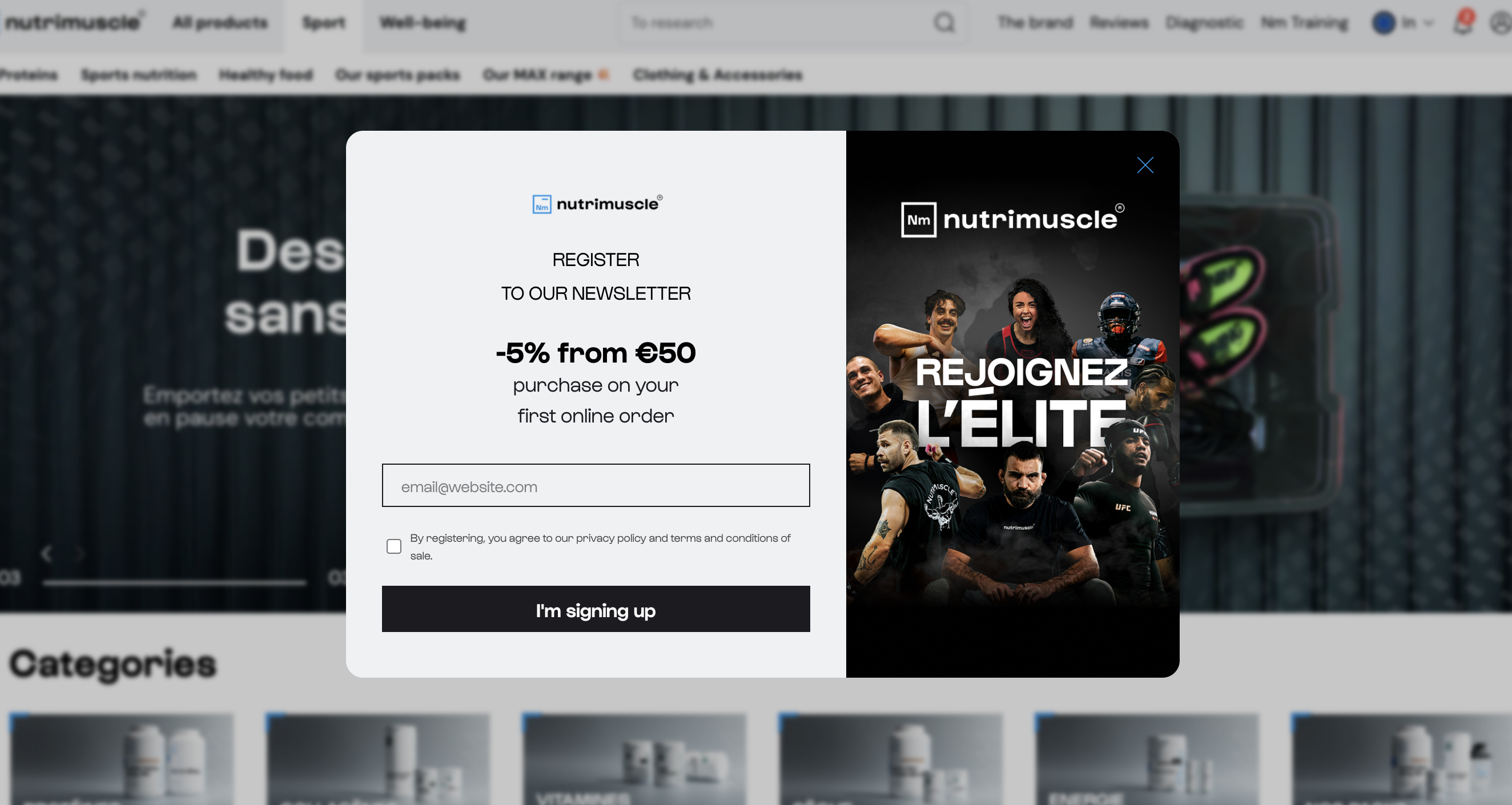The height and width of the screenshot is (805, 1512).
Task: Switch to the Well-being tab
Action: click(422, 23)
